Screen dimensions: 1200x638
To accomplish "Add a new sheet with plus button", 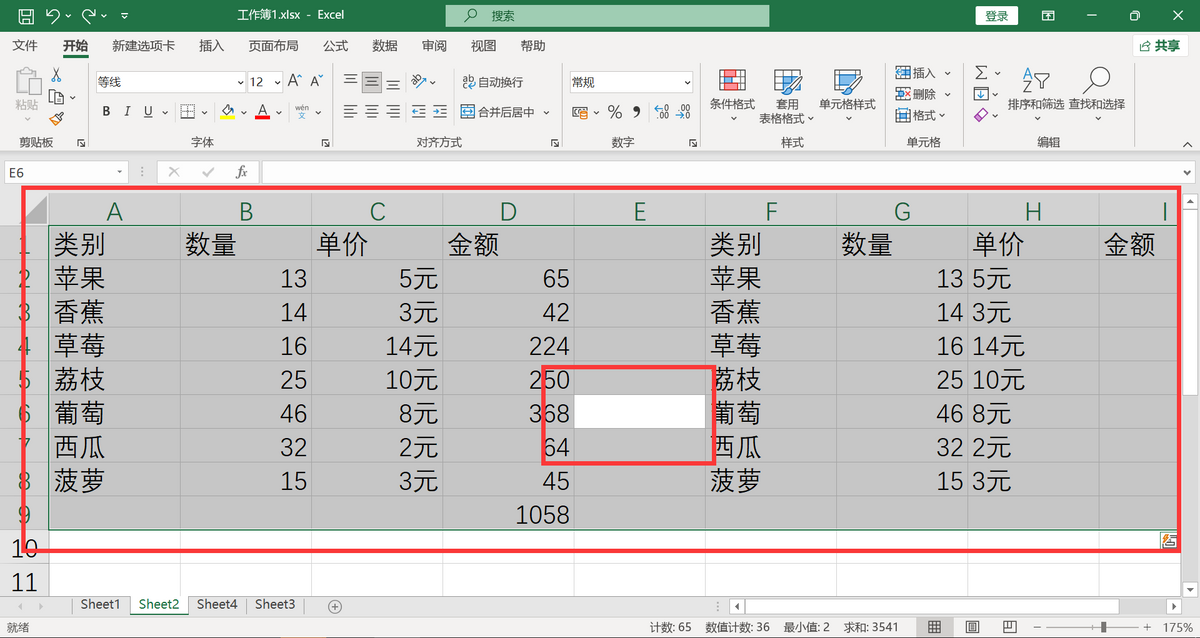I will [335, 606].
